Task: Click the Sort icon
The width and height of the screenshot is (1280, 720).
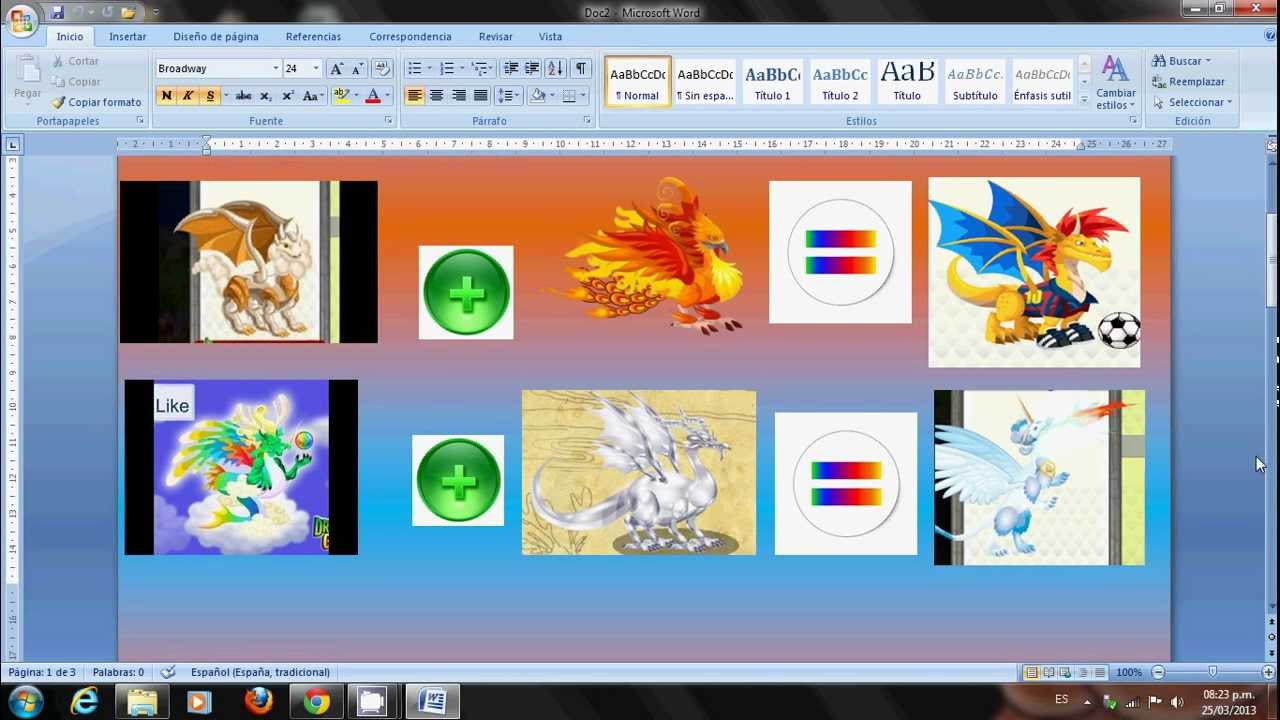Action: tap(555, 68)
